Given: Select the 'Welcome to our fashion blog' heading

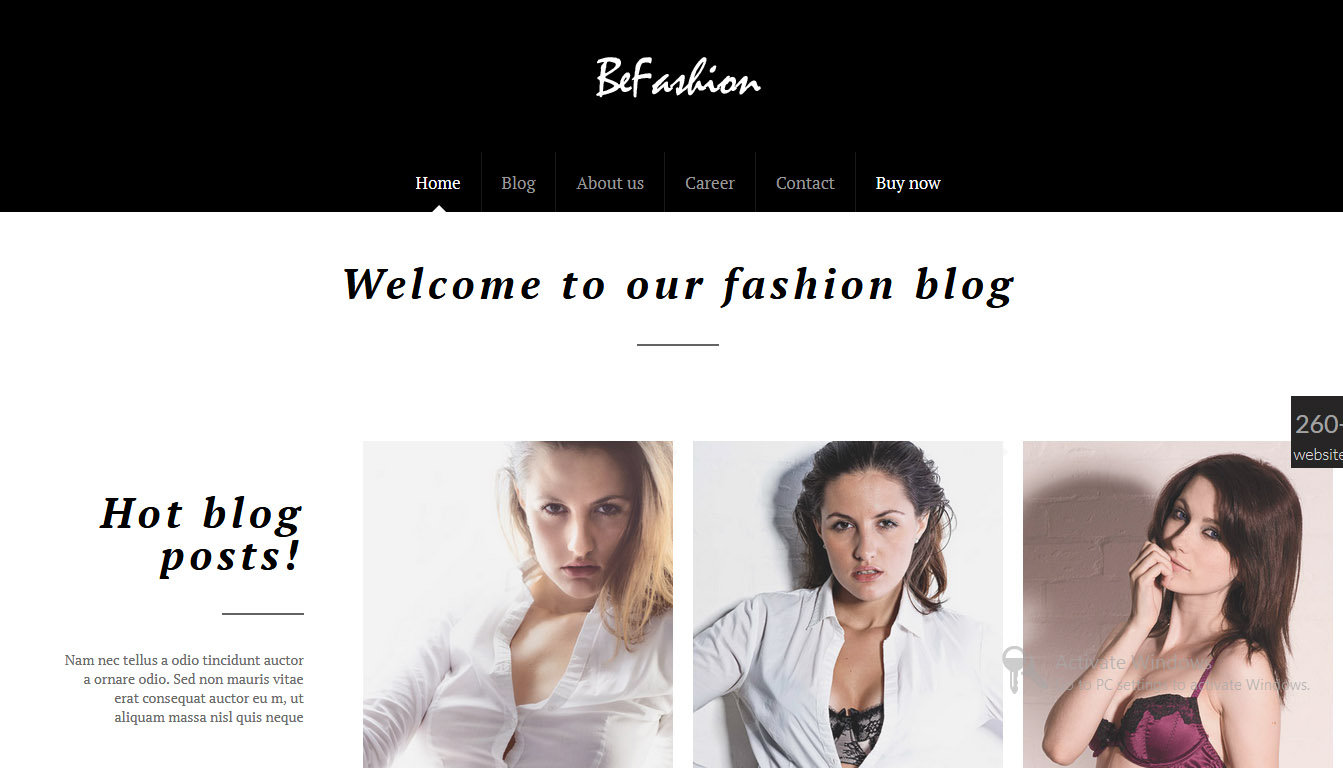Looking at the screenshot, I should (678, 285).
